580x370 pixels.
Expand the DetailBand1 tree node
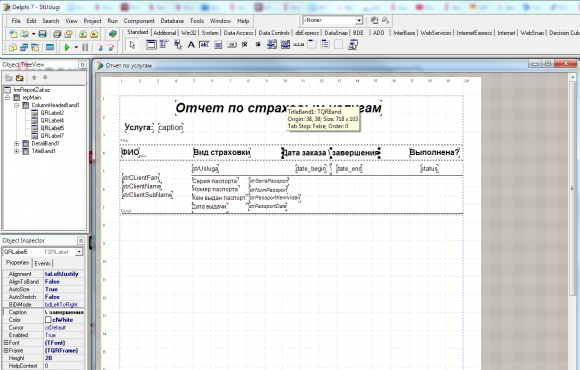[x=16, y=144]
